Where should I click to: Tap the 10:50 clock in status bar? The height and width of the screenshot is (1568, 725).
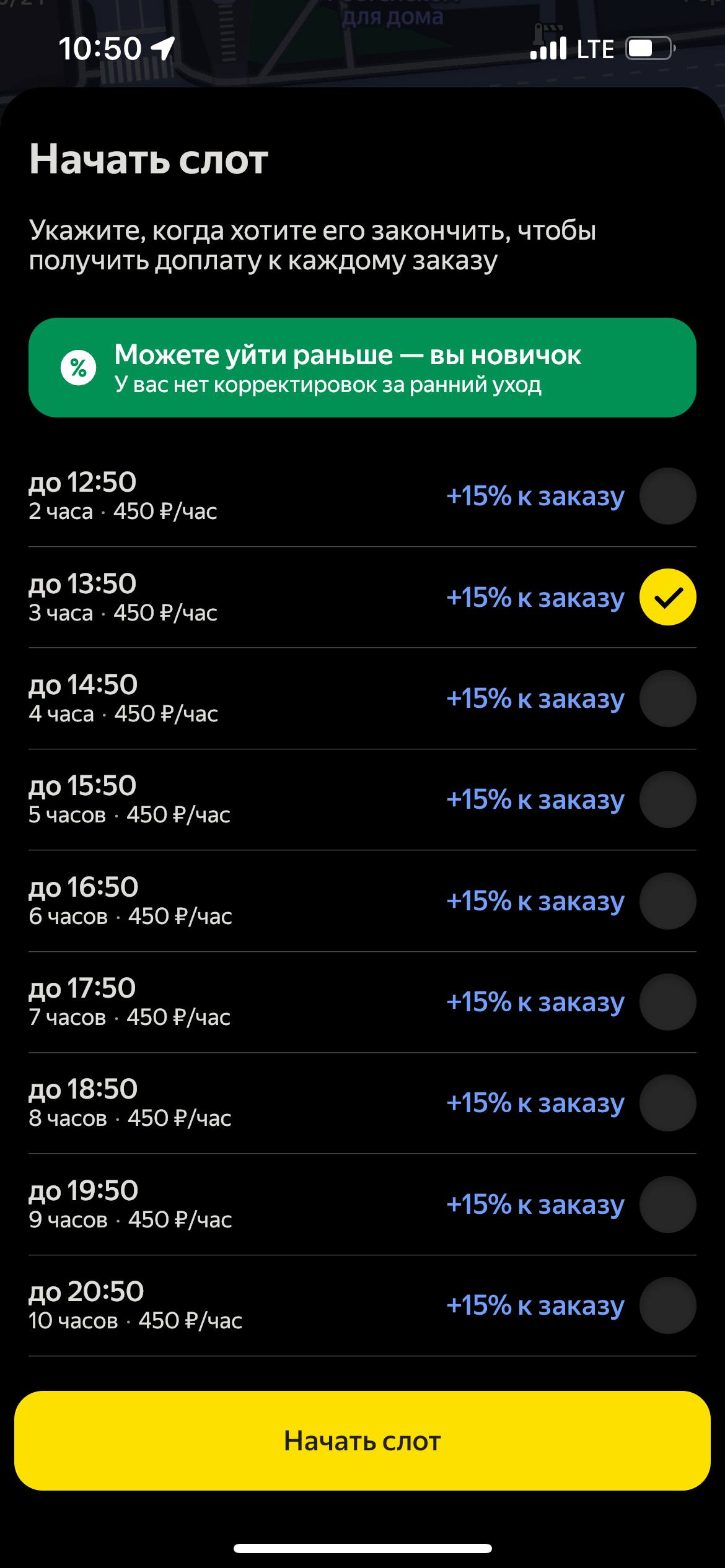(x=100, y=48)
